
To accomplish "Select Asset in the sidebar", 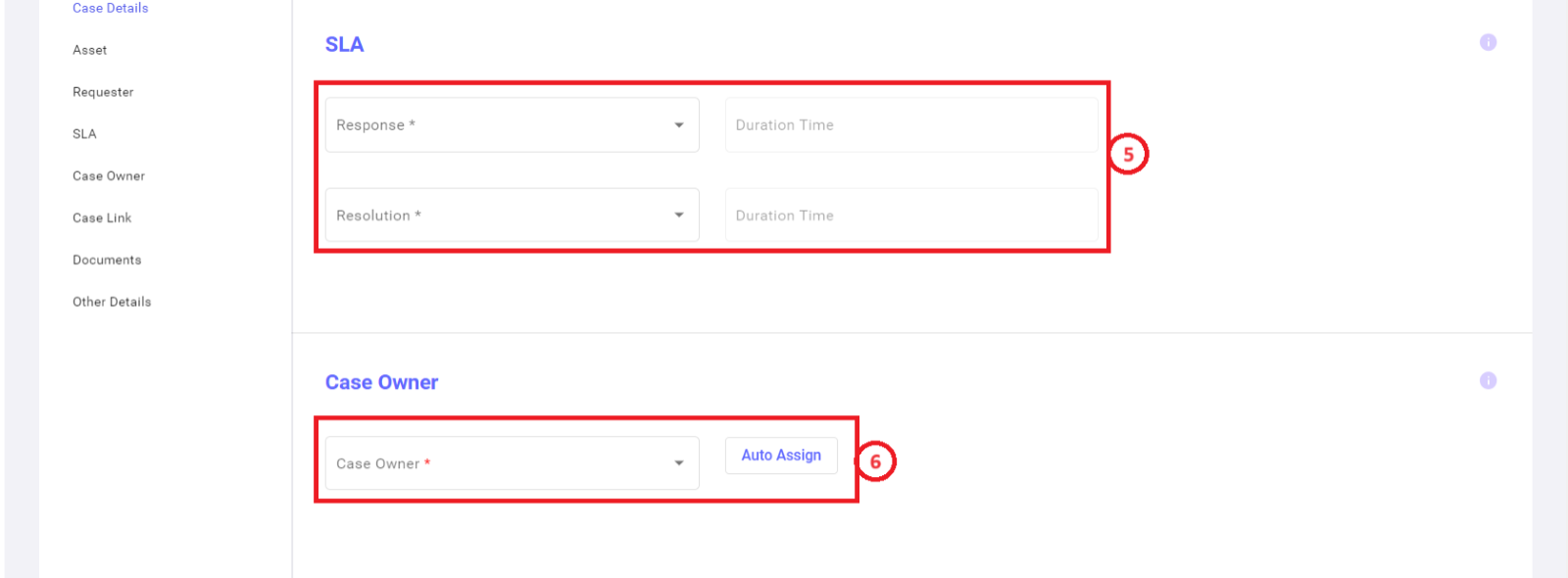I will [90, 50].
